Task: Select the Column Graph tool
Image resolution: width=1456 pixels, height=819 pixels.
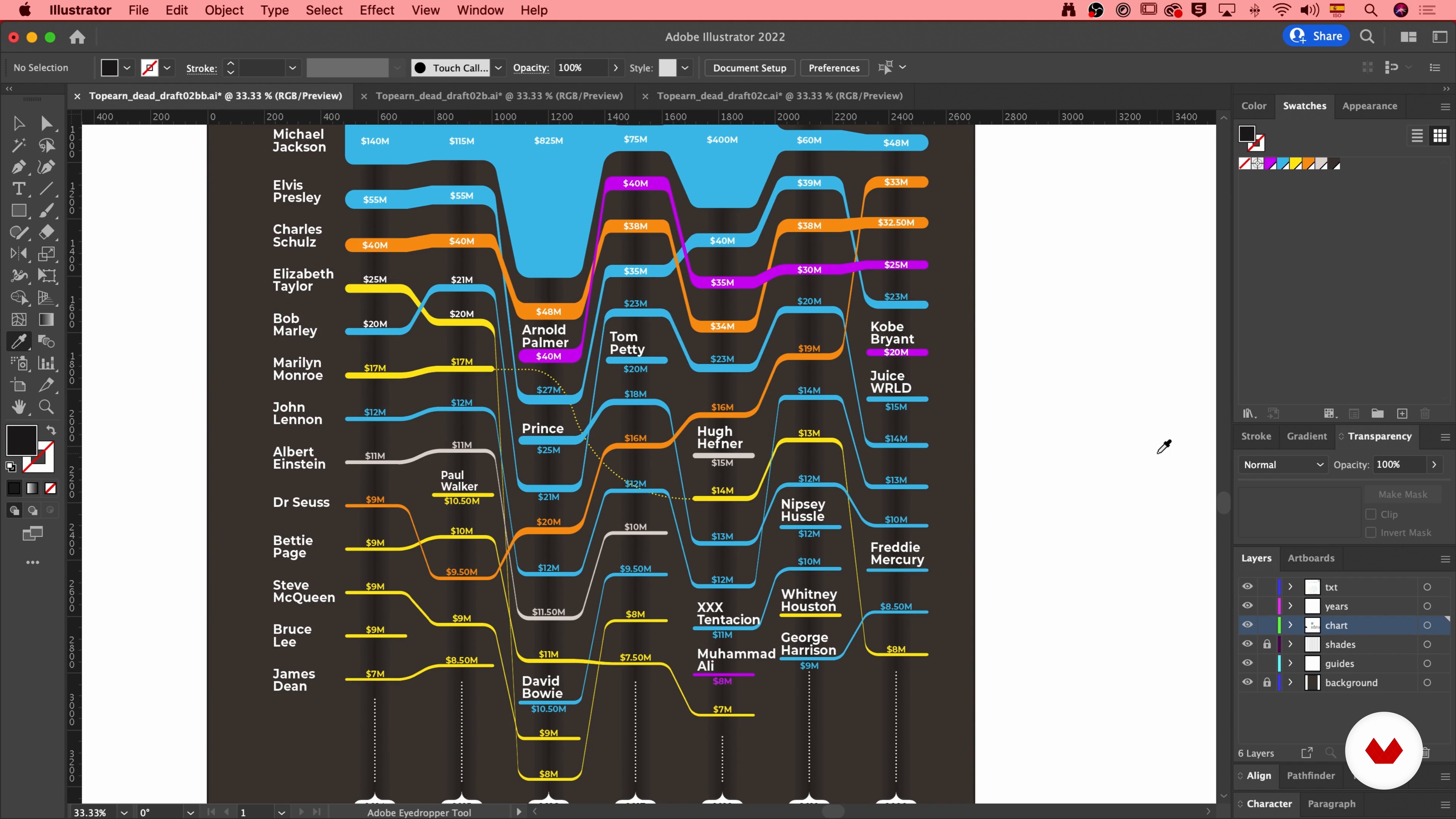Action: [x=46, y=363]
